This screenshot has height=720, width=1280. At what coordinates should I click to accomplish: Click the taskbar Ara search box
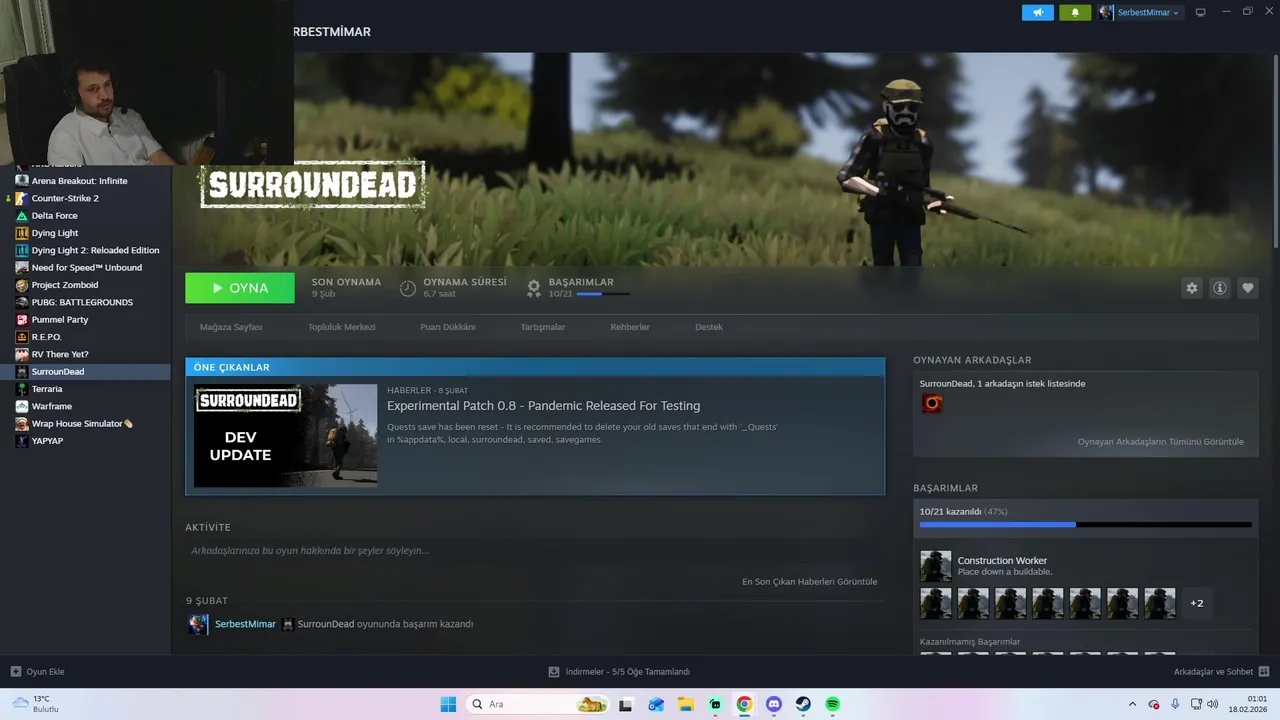click(538, 704)
